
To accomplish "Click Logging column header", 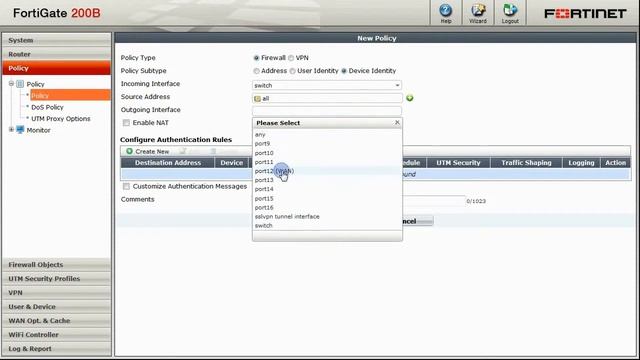I will pos(581,163).
